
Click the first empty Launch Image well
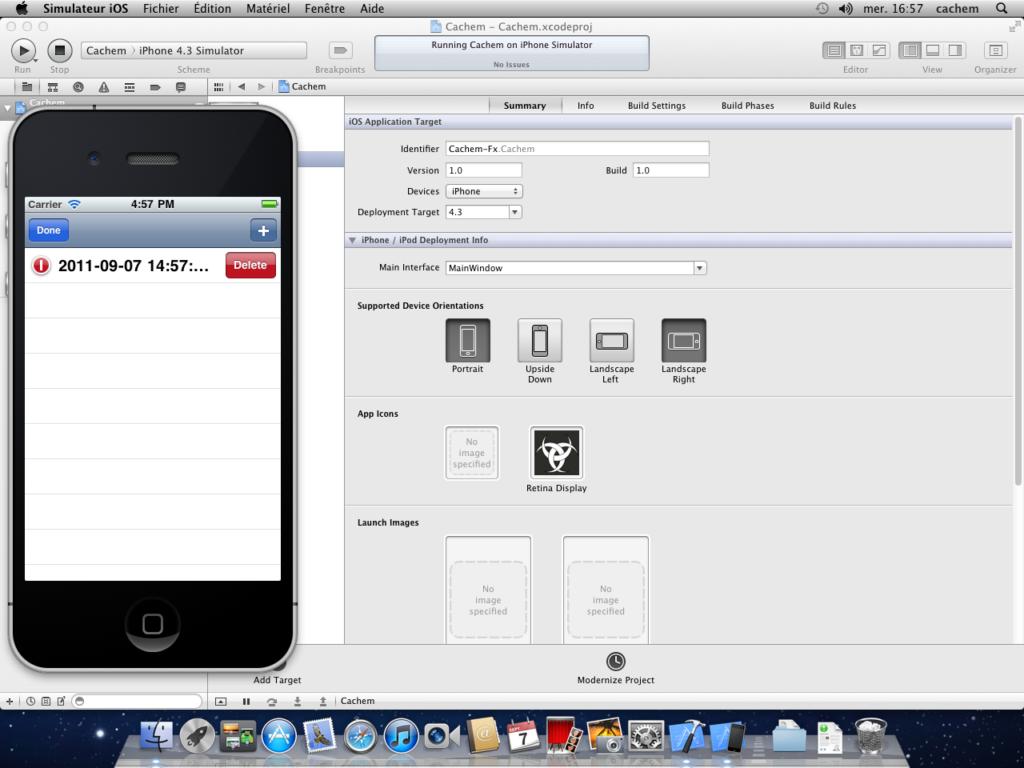tap(488, 590)
